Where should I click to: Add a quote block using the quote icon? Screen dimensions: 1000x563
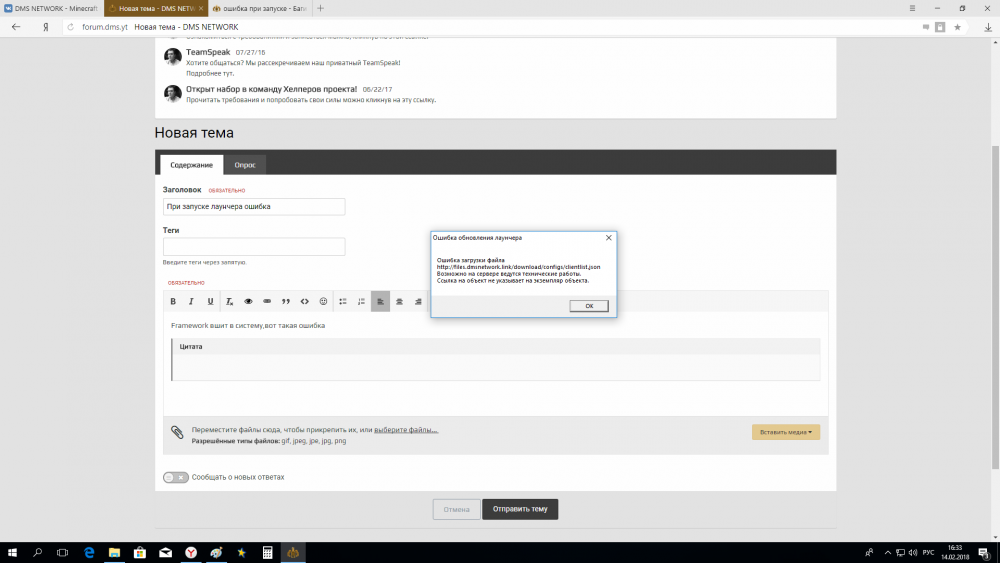point(286,301)
